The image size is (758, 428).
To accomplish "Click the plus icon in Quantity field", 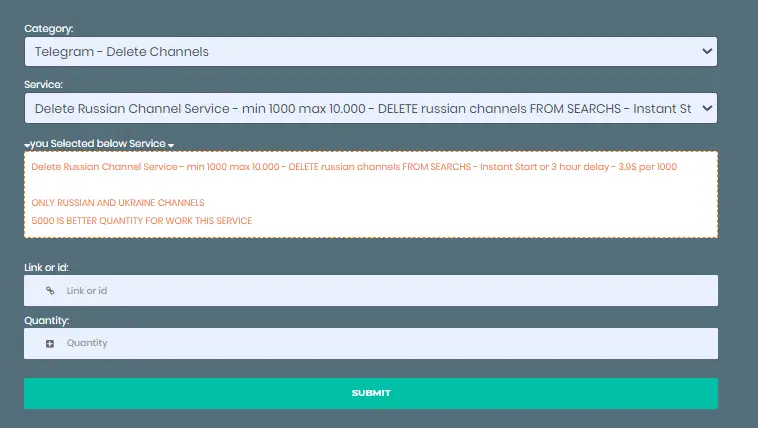I will coord(50,343).
